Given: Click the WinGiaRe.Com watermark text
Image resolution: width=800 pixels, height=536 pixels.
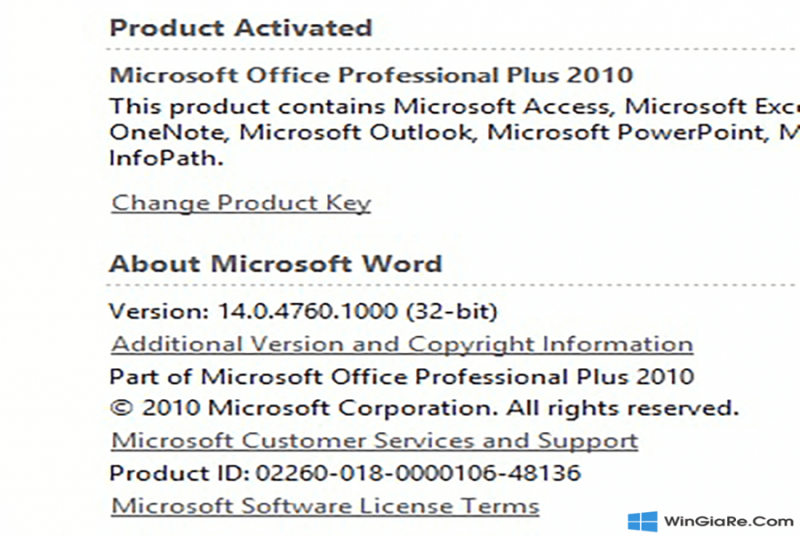Looking at the screenshot, I should [x=729, y=522].
